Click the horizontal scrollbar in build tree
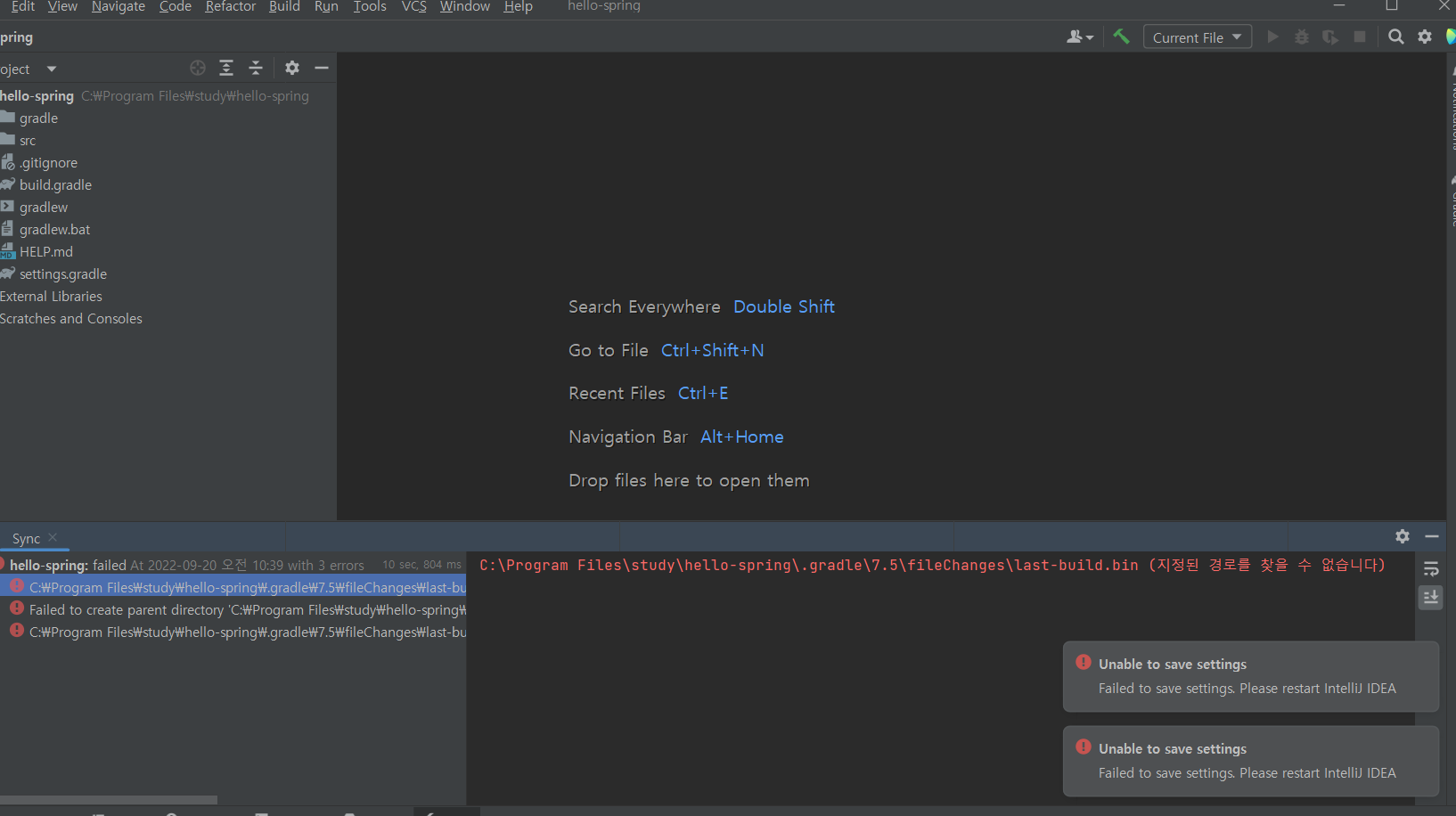 tap(109, 799)
